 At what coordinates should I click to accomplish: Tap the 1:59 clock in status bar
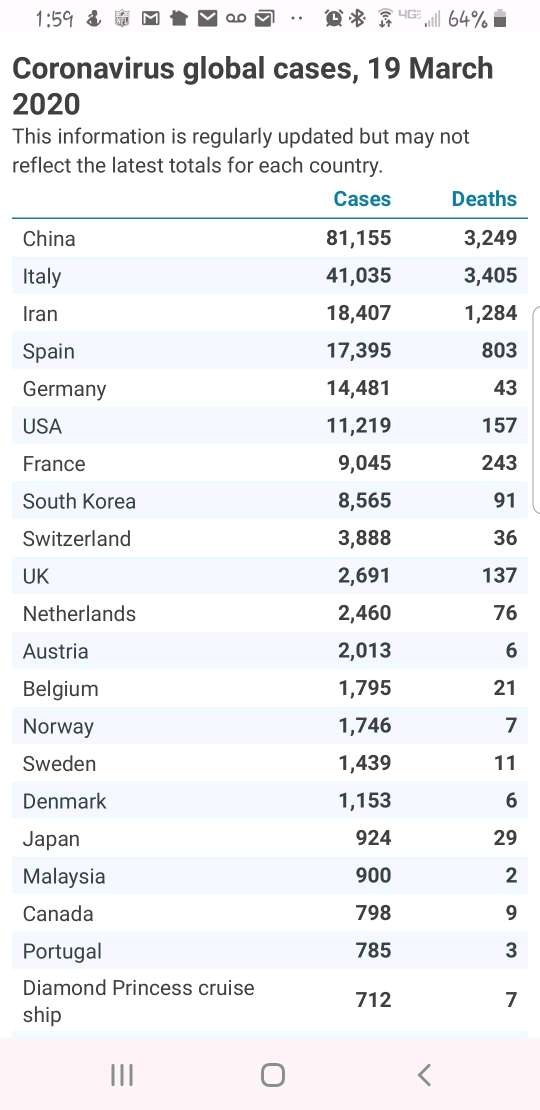(x=54, y=20)
